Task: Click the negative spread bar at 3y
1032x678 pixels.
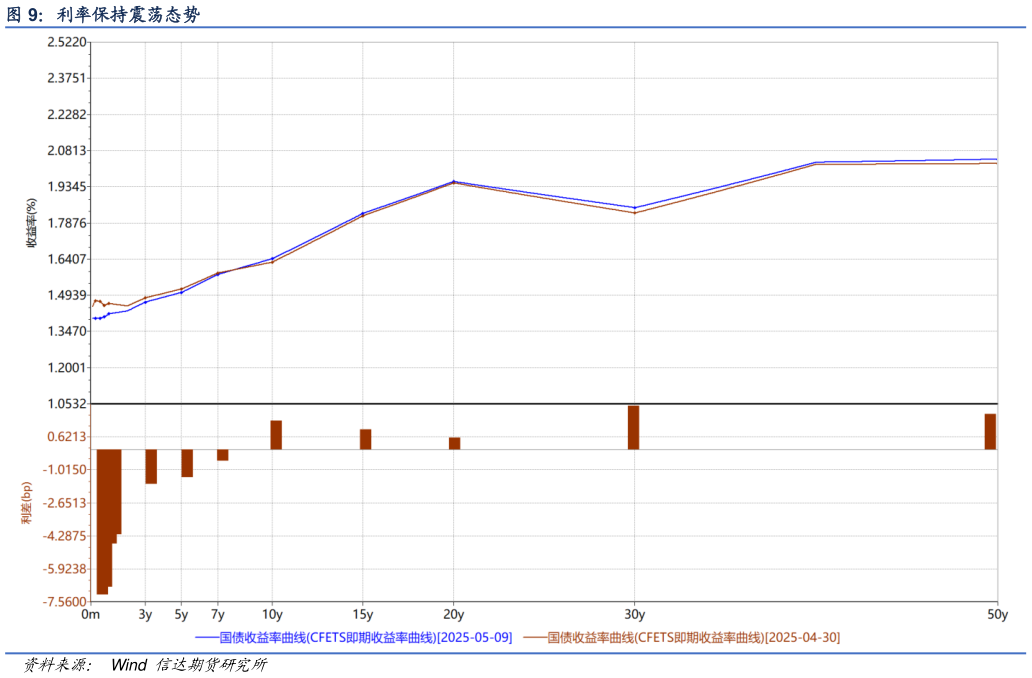Action: pyautogui.click(x=151, y=466)
